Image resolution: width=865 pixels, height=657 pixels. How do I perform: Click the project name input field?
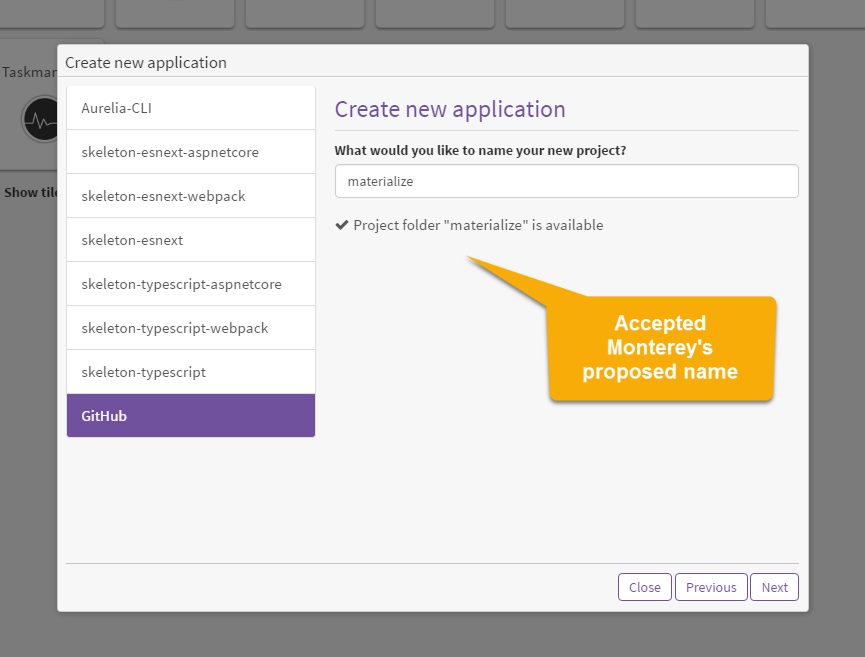point(566,181)
